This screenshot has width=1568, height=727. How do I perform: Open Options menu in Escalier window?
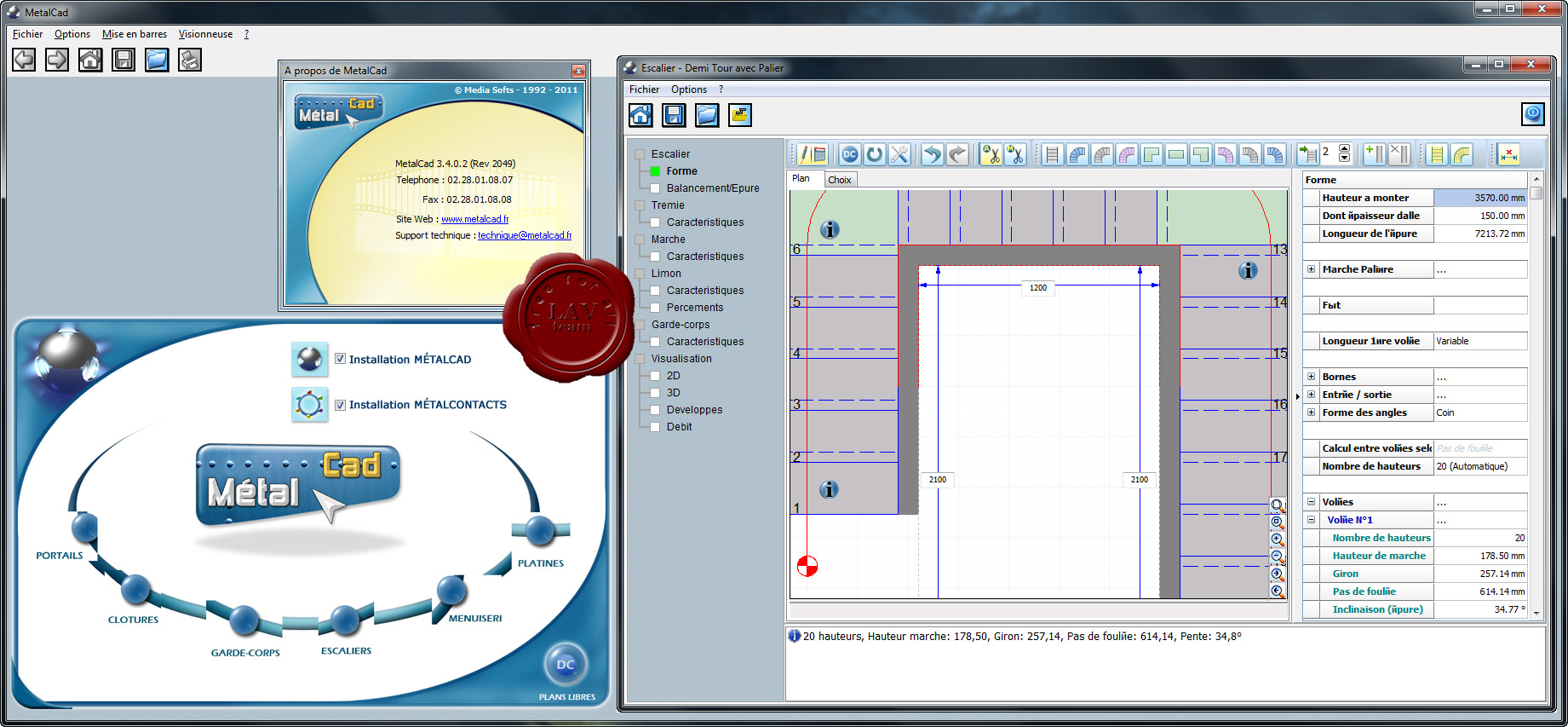(689, 89)
